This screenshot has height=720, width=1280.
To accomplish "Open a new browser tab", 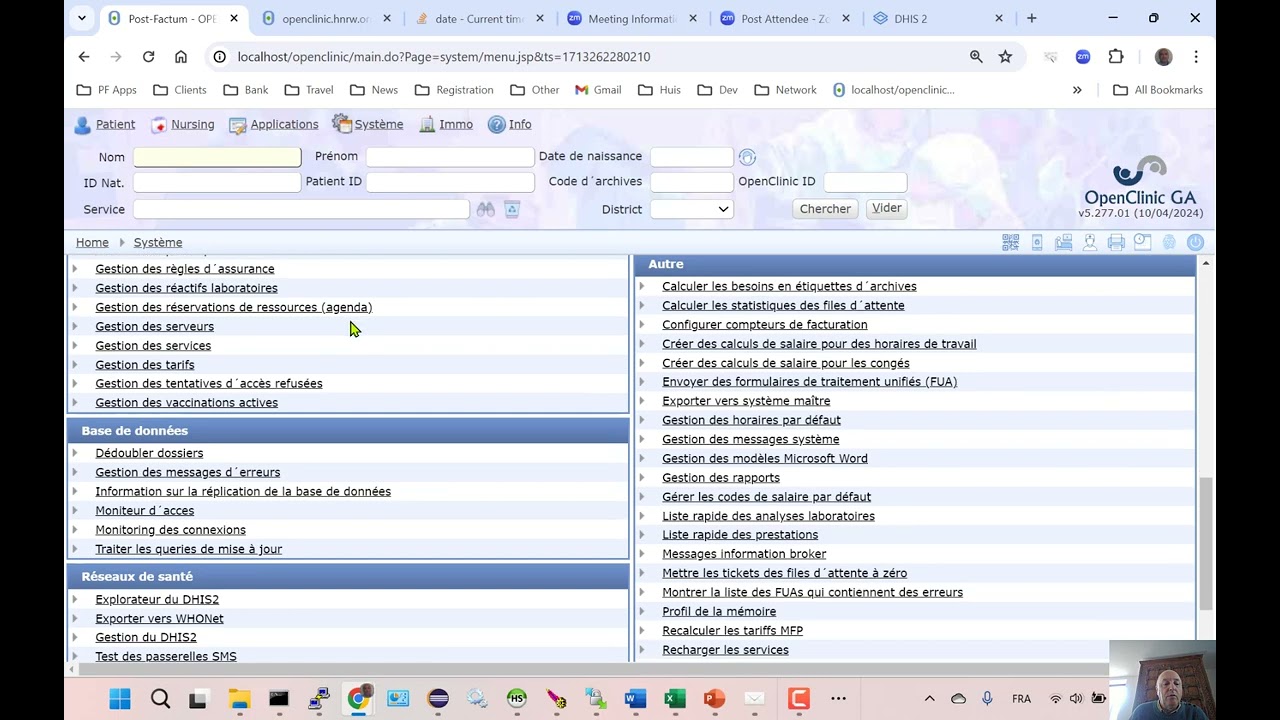I will (1031, 18).
